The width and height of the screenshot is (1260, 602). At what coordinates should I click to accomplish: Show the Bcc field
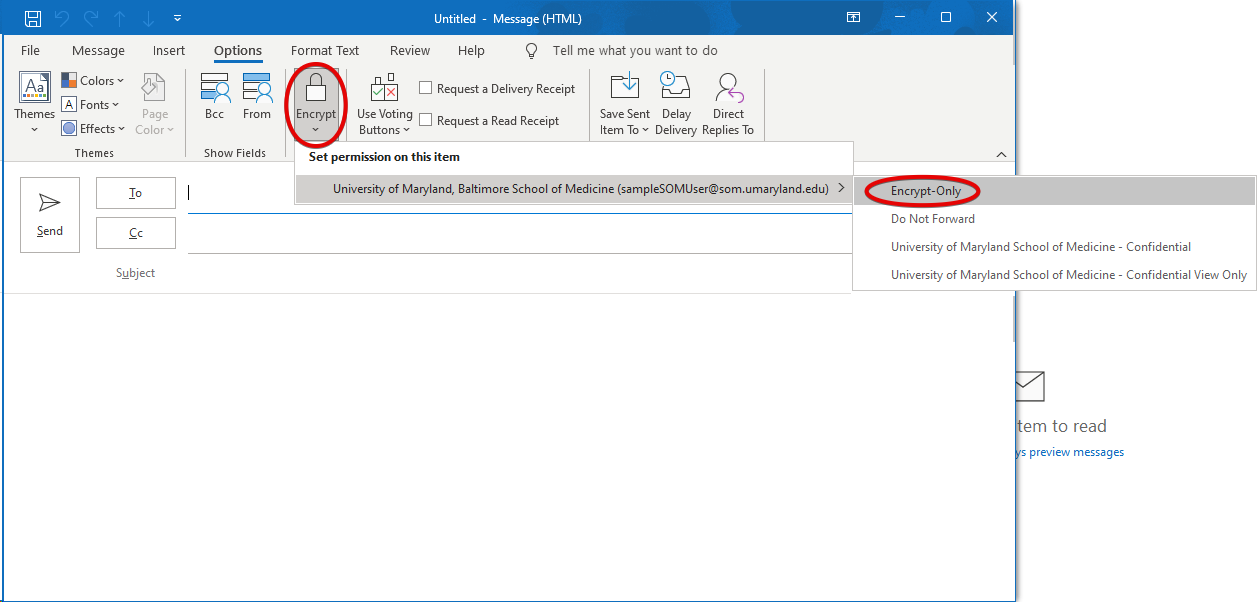coord(215,98)
